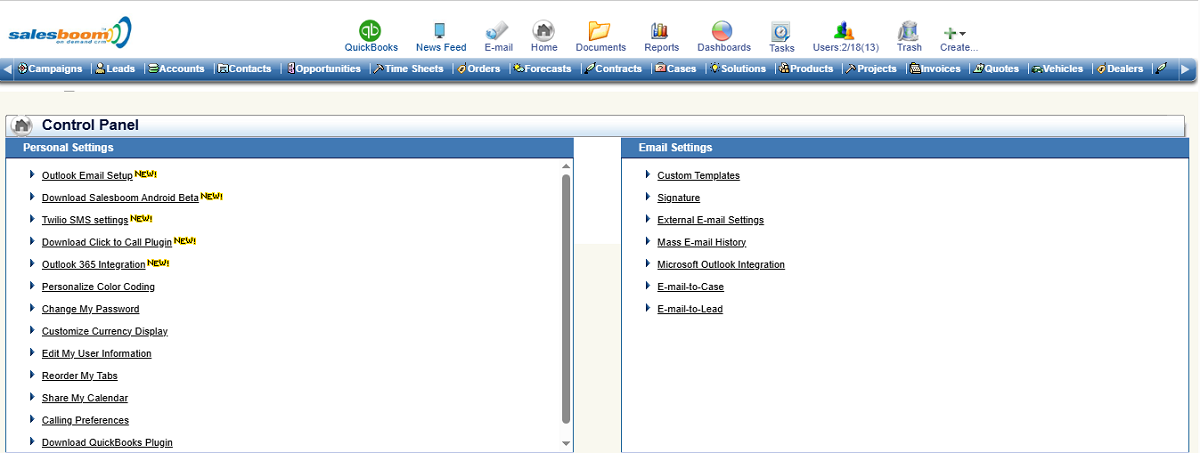Click Personal Settings scrollbar down arrow
The image size is (1200, 453).
click(566, 443)
